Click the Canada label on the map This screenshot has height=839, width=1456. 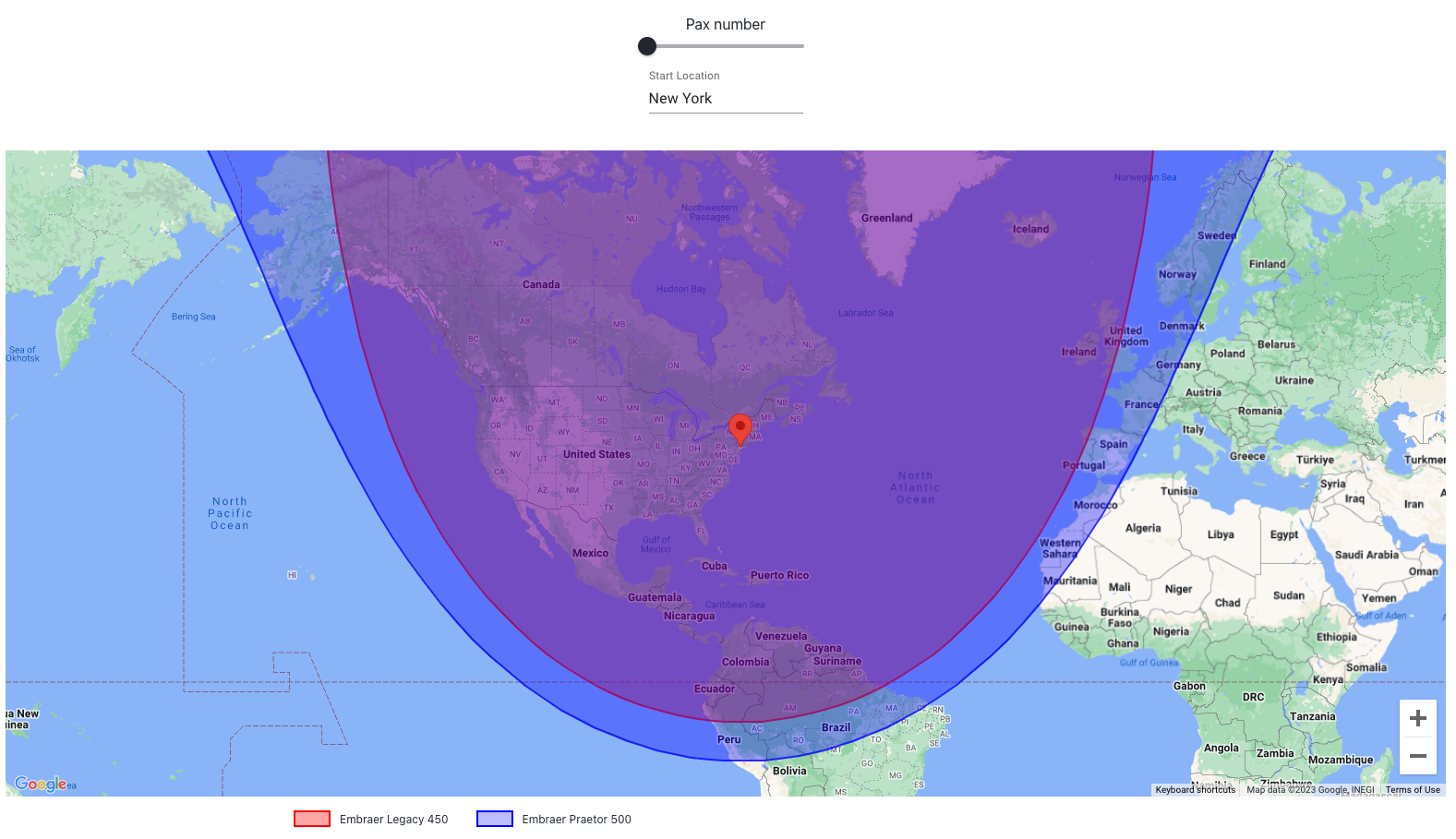[541, 285]
